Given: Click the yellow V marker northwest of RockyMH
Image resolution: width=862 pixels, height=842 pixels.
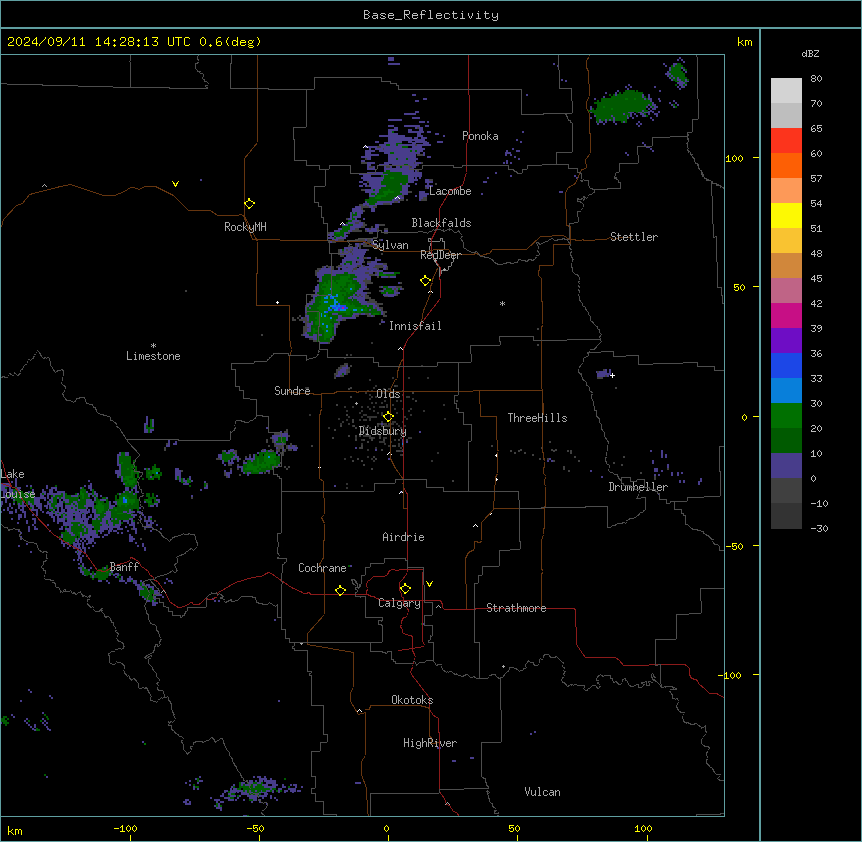Looking at the screenshot, I should click(175, 184).
